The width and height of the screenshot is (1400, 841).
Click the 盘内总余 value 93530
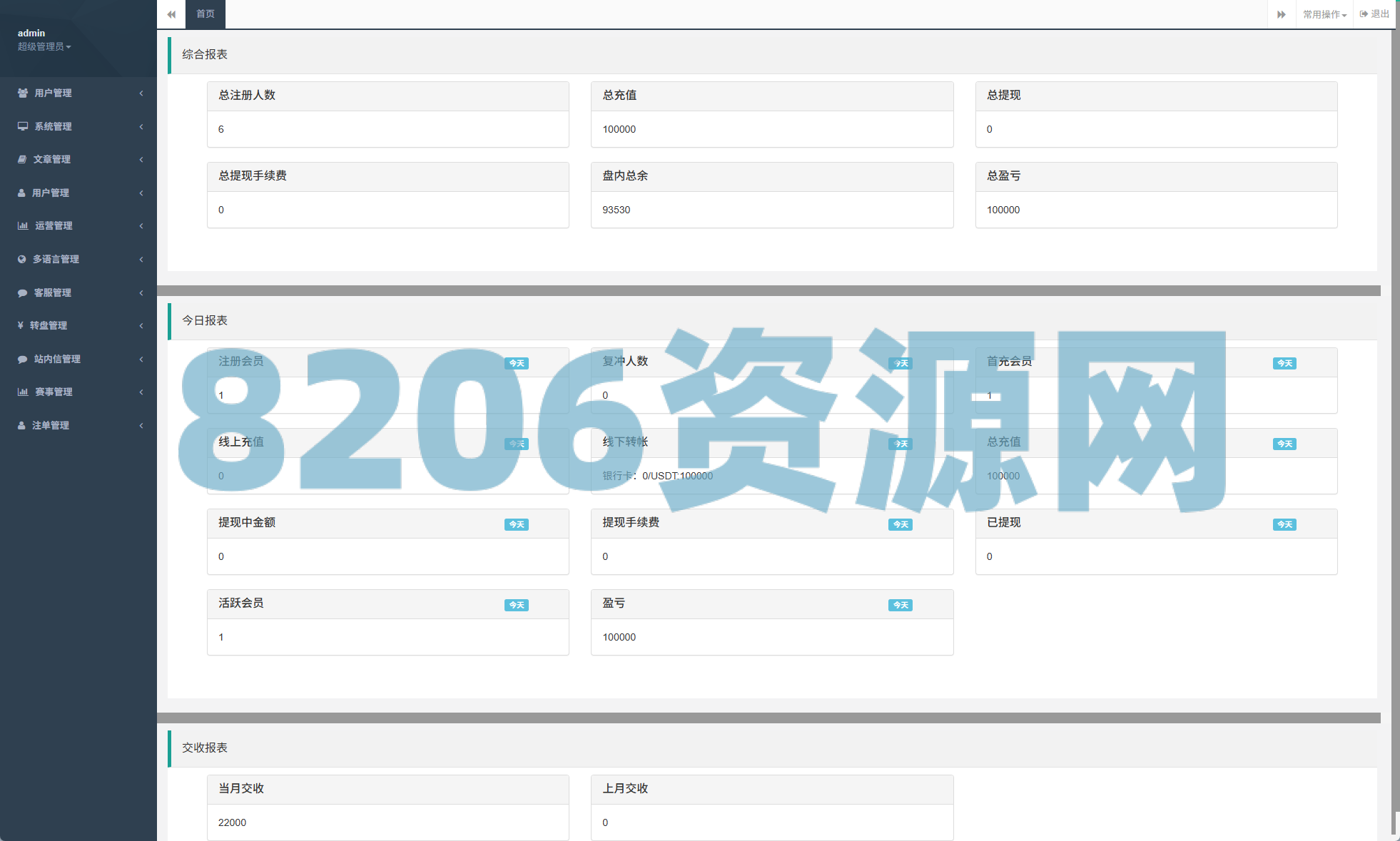pyautogui.click(x=617, y=210)
